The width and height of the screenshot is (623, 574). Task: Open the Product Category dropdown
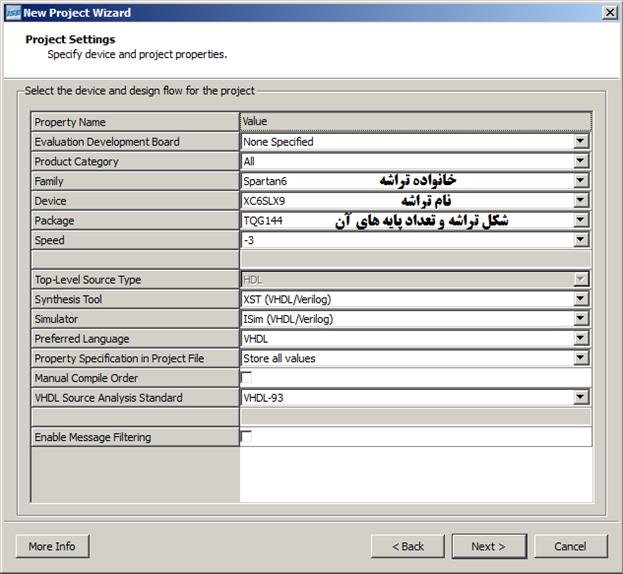[x=580, y=161]
